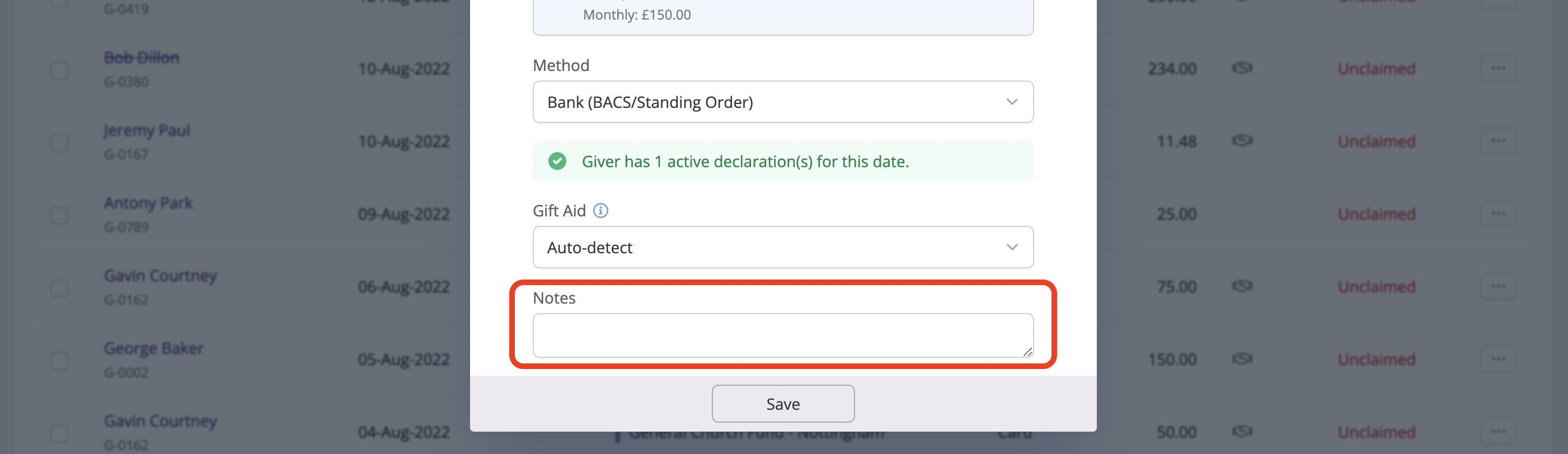Open the actions menu for Antony Park
This screenshot has width=1568, height=454.
1499,214
